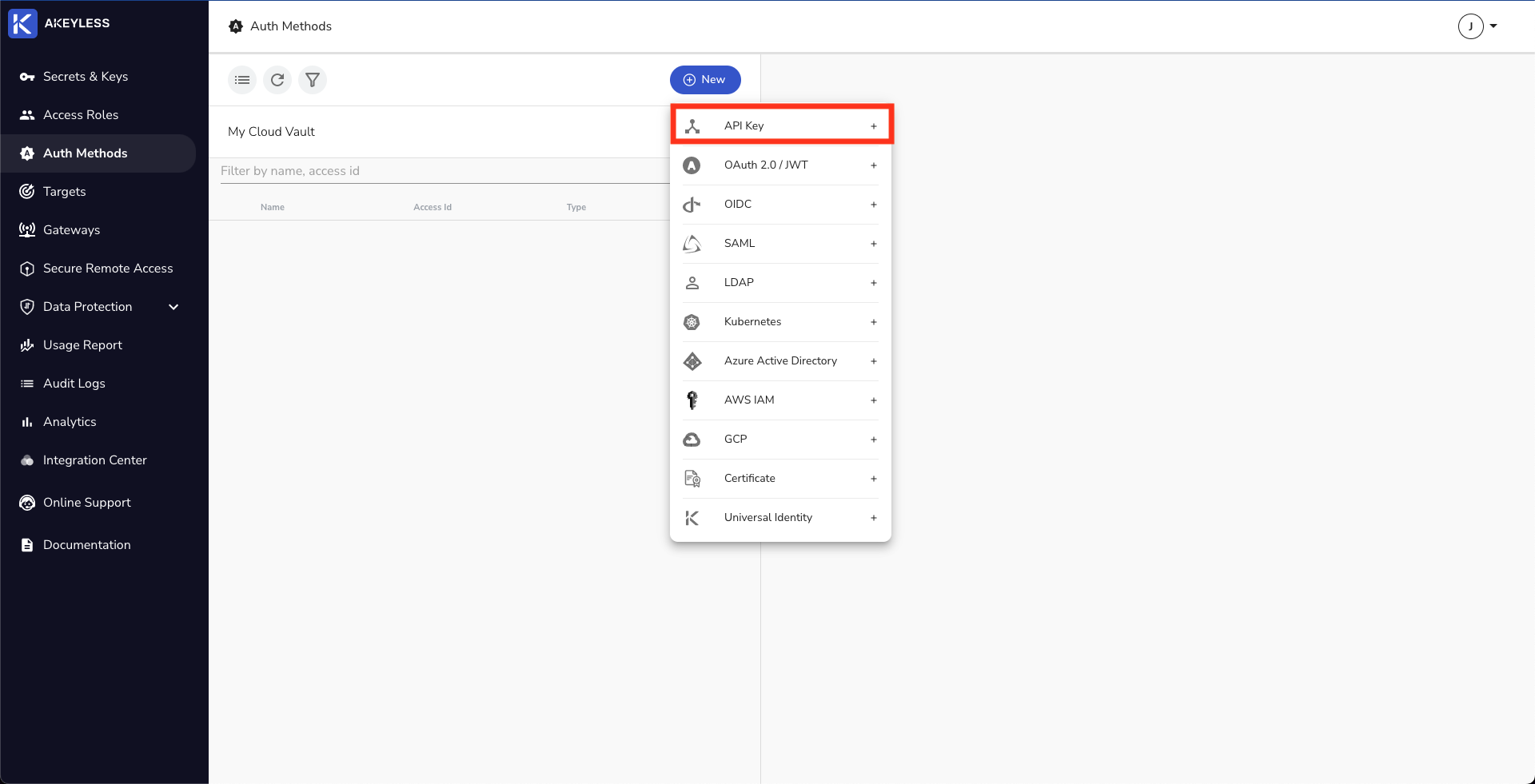Click the OAuth 2.0 / JWT icon

pos(692,165)
